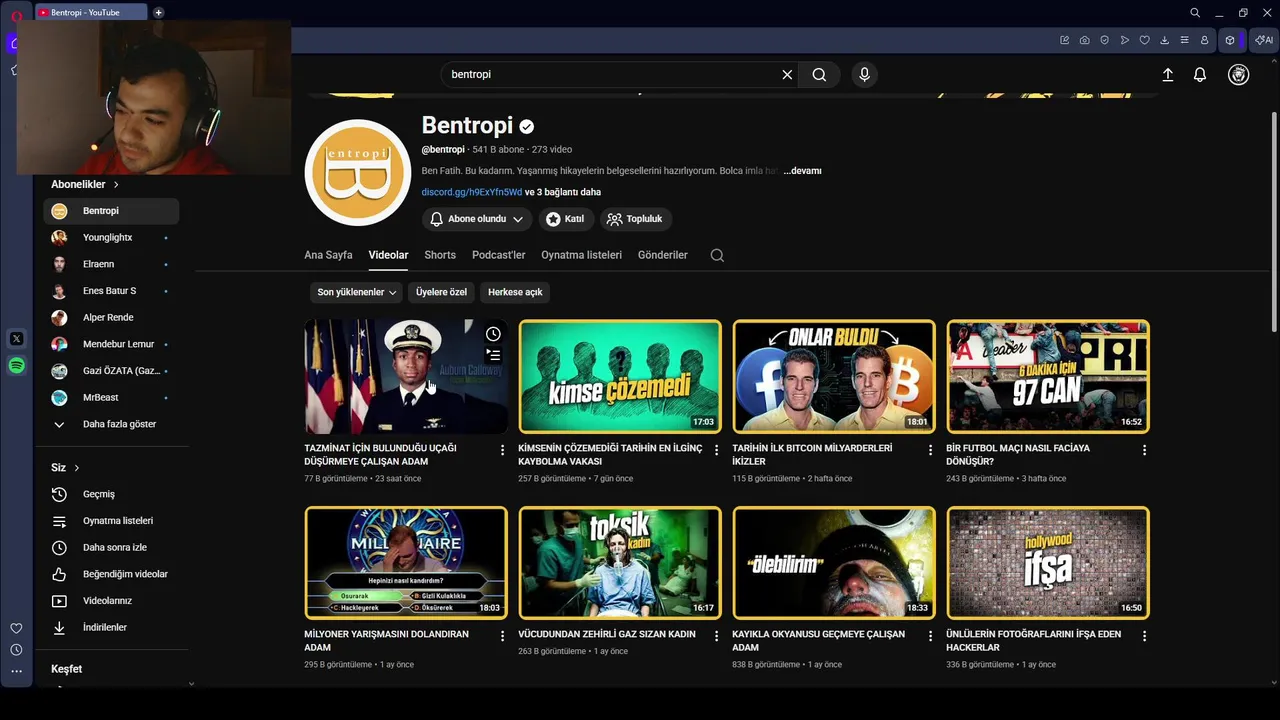This screenshot has width=1280, height=720.
Task: Open kimse çözemedi video thumbnail
Action: (620, 376)
